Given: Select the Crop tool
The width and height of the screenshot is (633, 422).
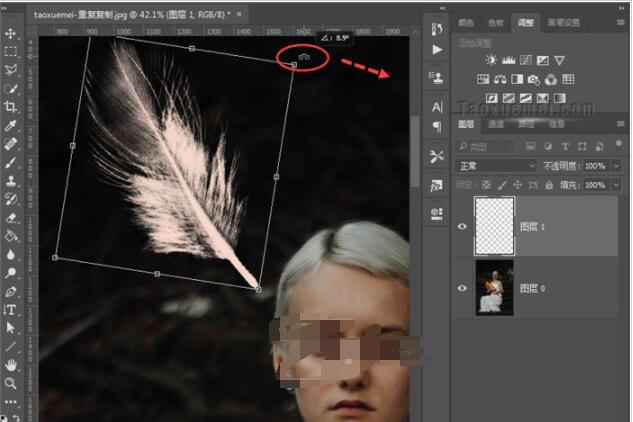Looking at the screenshot, I should (x=10, y=107).
